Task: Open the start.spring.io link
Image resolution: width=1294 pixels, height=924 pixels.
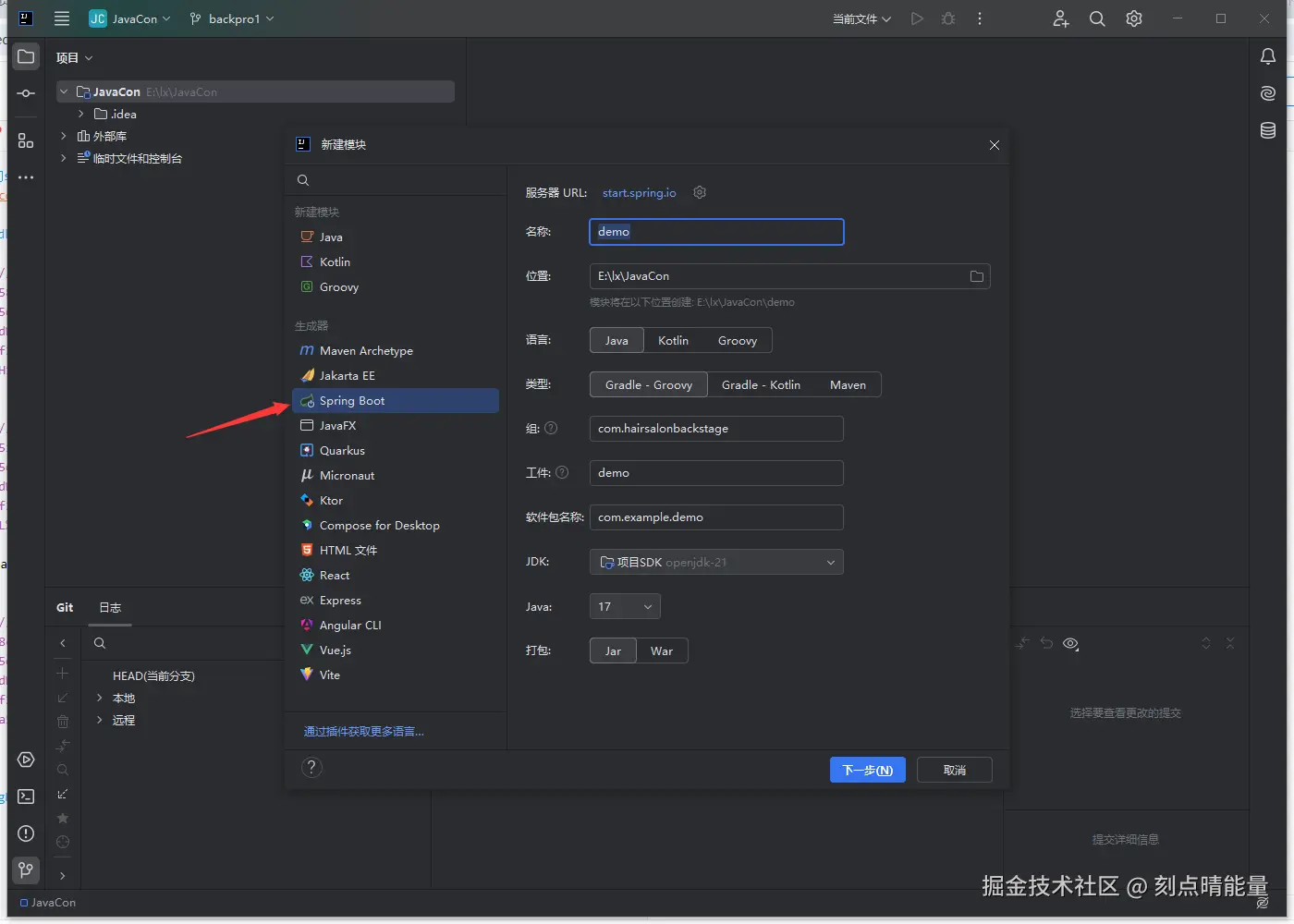Action: pyautogui.click(x=640, y=192)
